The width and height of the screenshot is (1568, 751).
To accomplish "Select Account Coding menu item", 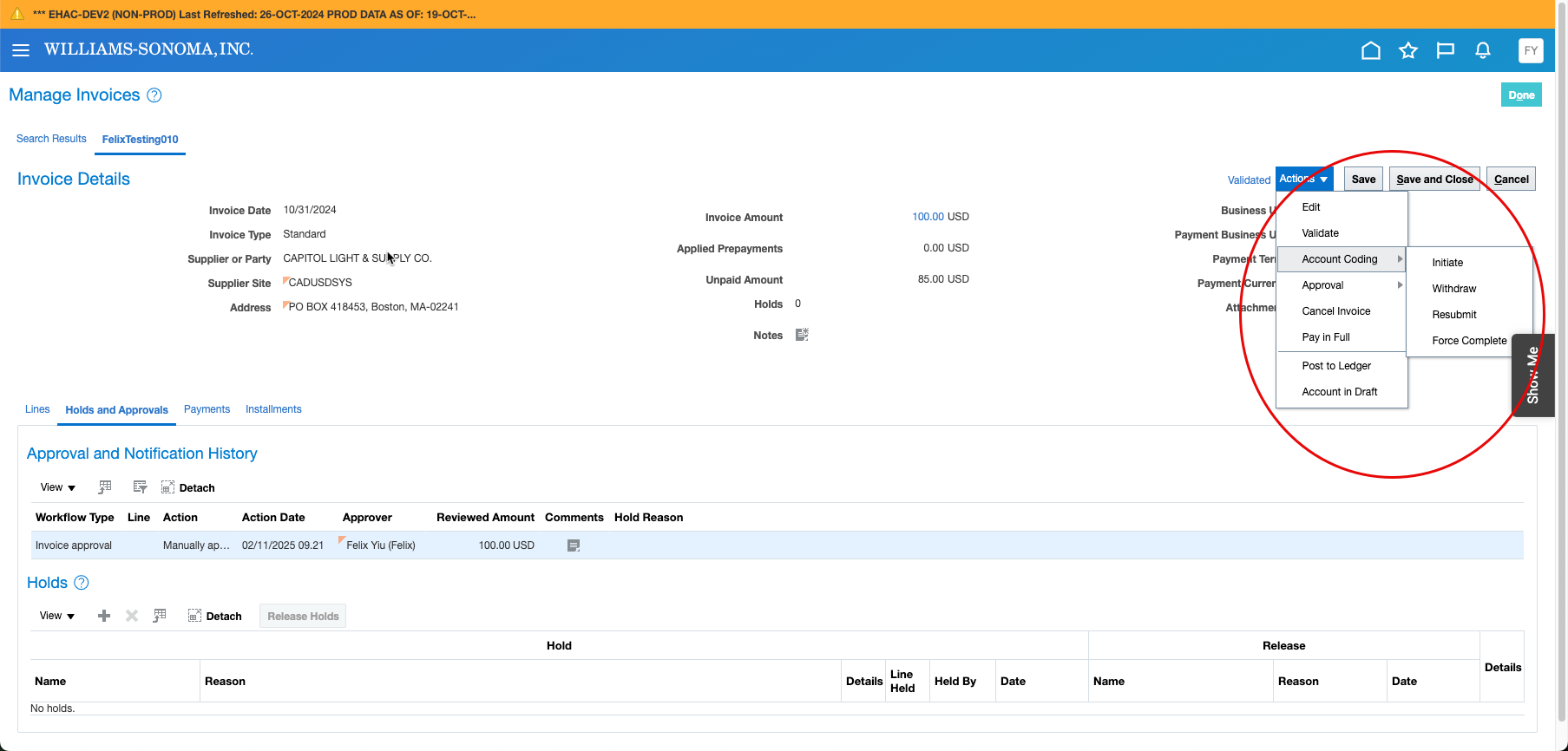I will (x=1342, y=259).
